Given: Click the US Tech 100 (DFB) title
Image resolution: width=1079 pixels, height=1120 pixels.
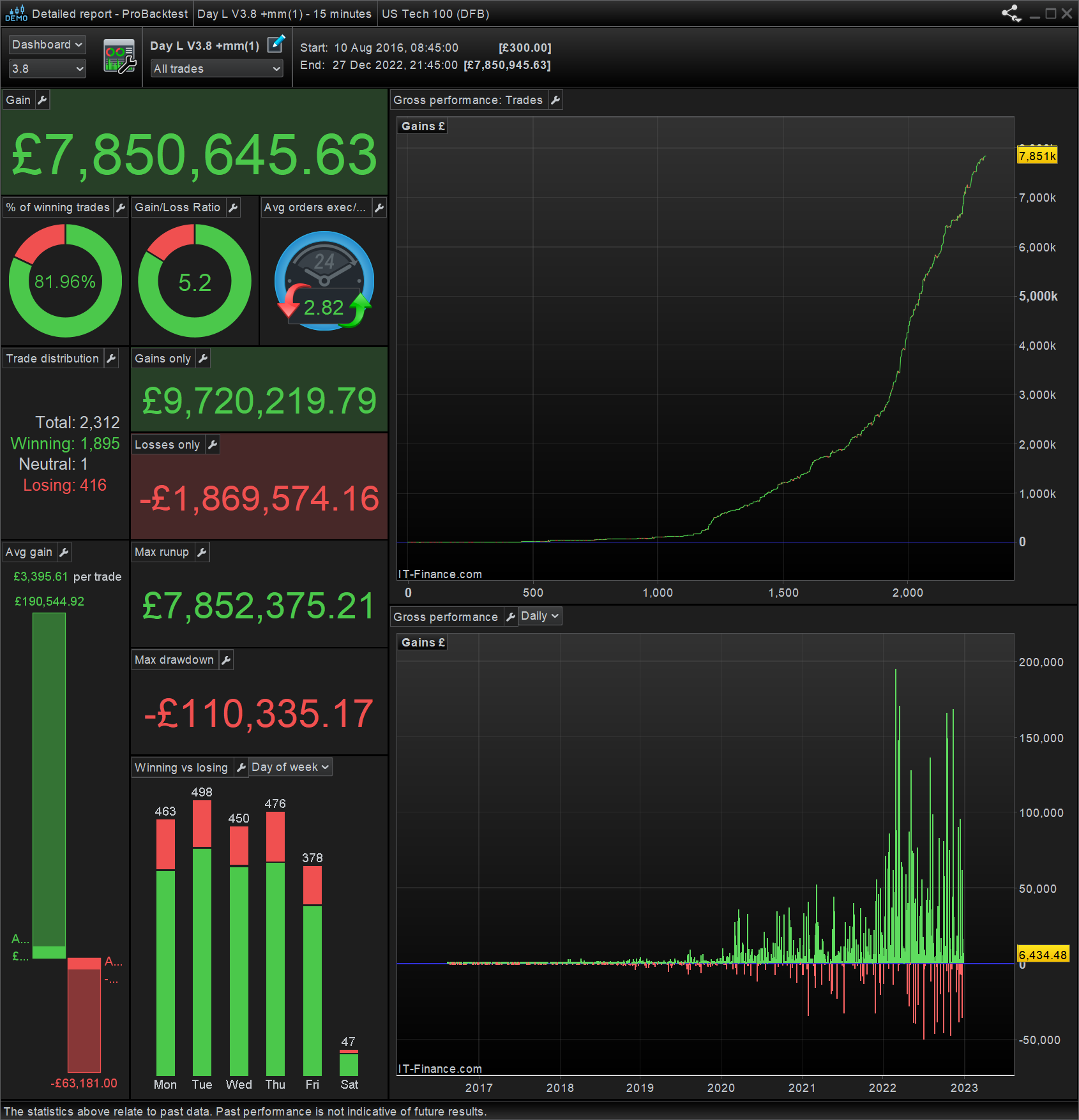Looking at the screenshot, I should tap(435, 14).
